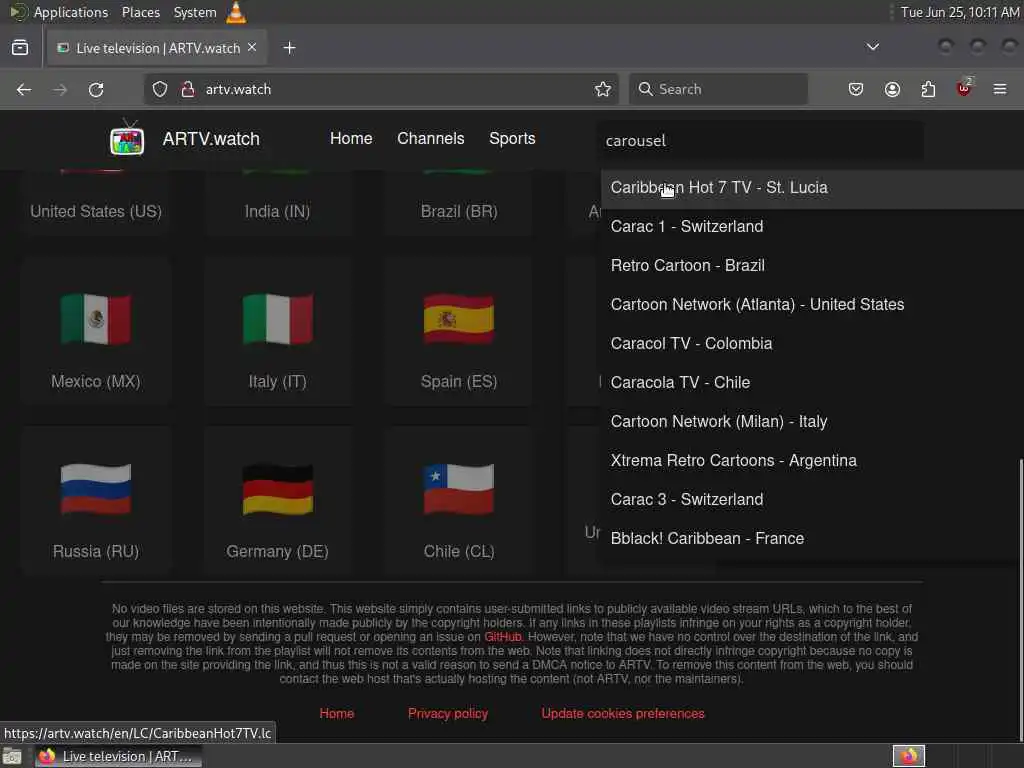Open the Pocket save icon
This screenshot has width=1024, height=768.
(x=856, y=89)
